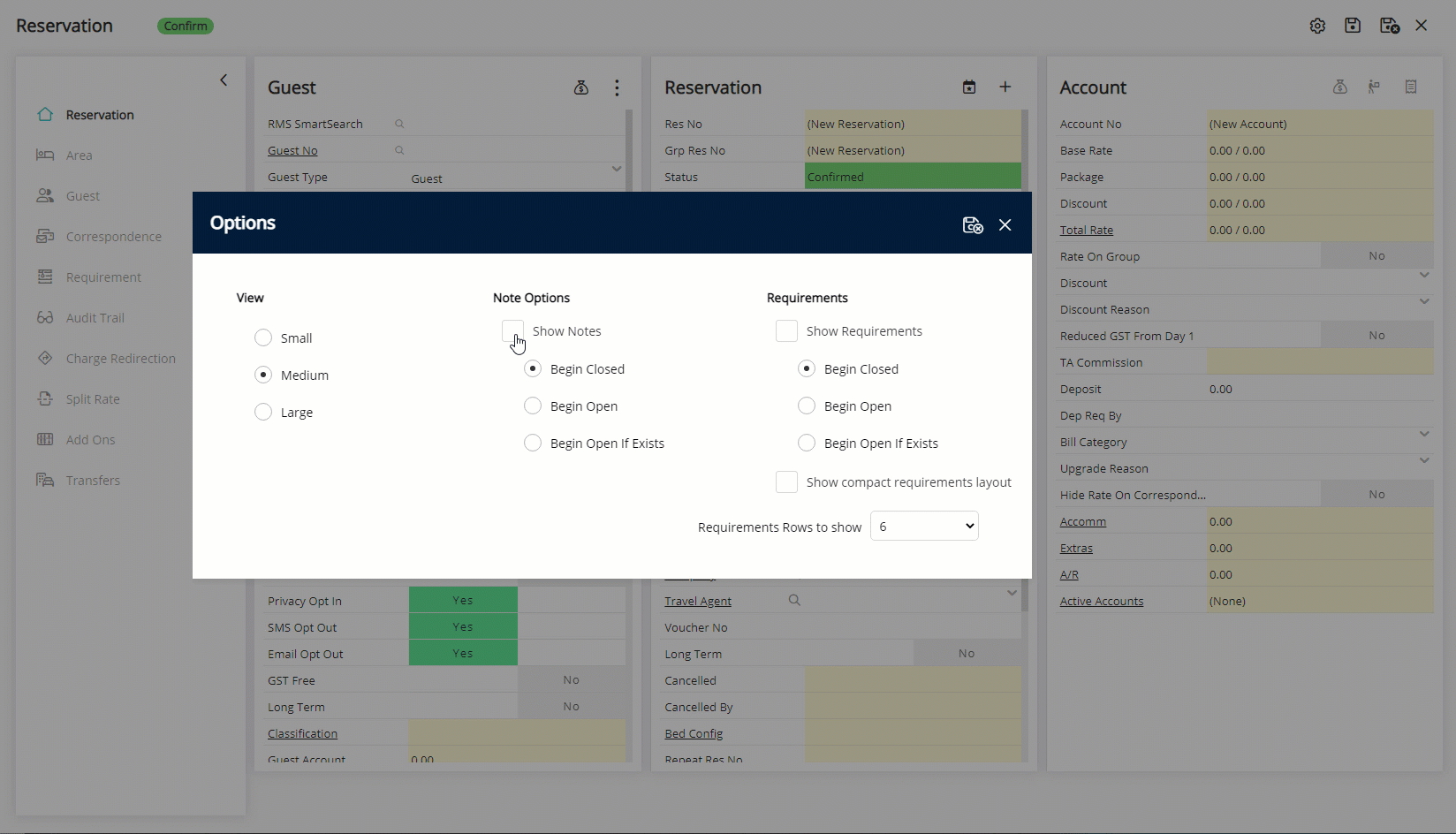Screen dimensions: 1456x834
Task: Click the calendar icon in the Reservation panel
Action: coord(969,87)
